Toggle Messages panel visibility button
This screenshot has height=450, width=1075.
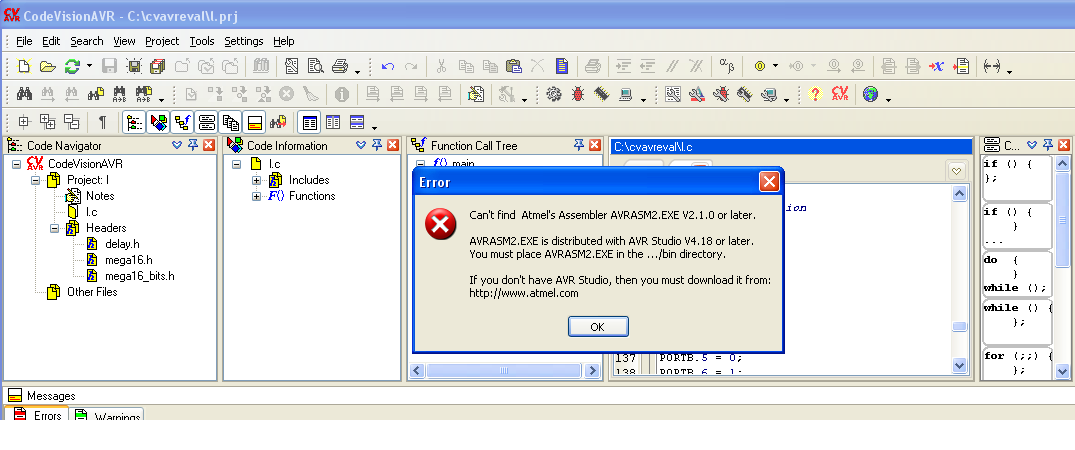point(255,123)
